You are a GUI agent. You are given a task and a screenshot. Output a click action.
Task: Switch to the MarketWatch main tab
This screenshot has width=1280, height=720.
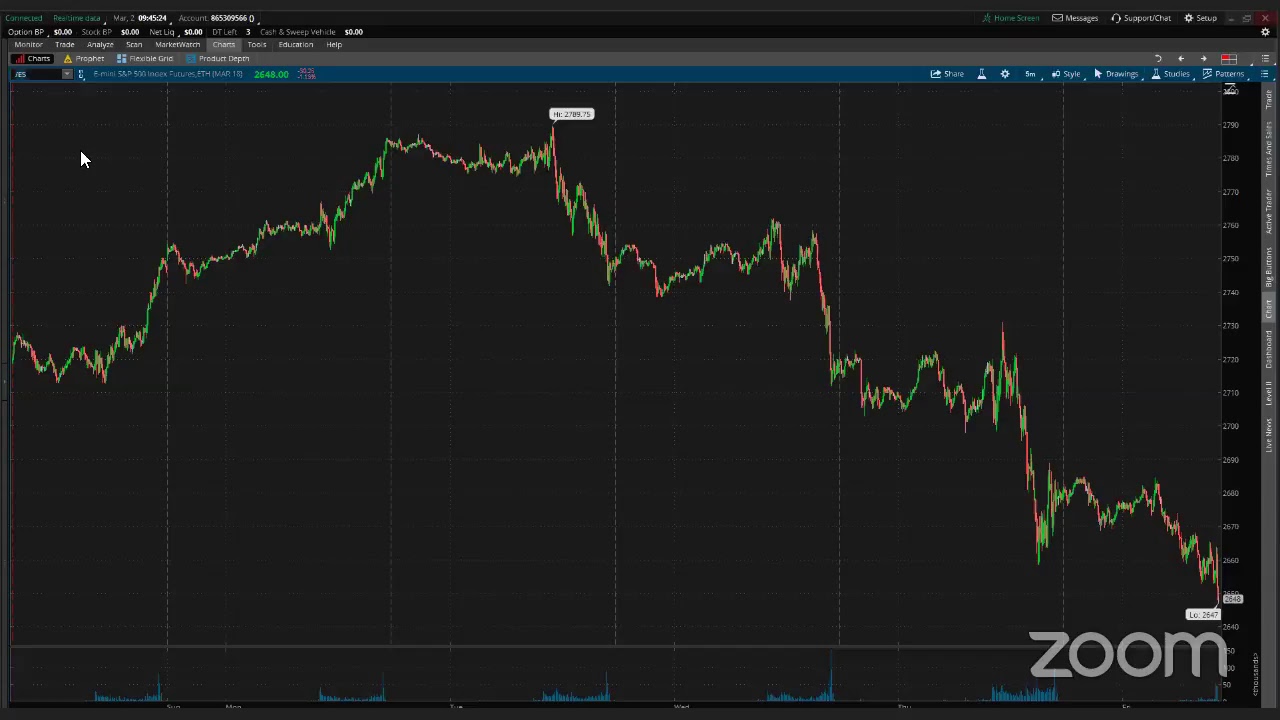click(177, 44)
